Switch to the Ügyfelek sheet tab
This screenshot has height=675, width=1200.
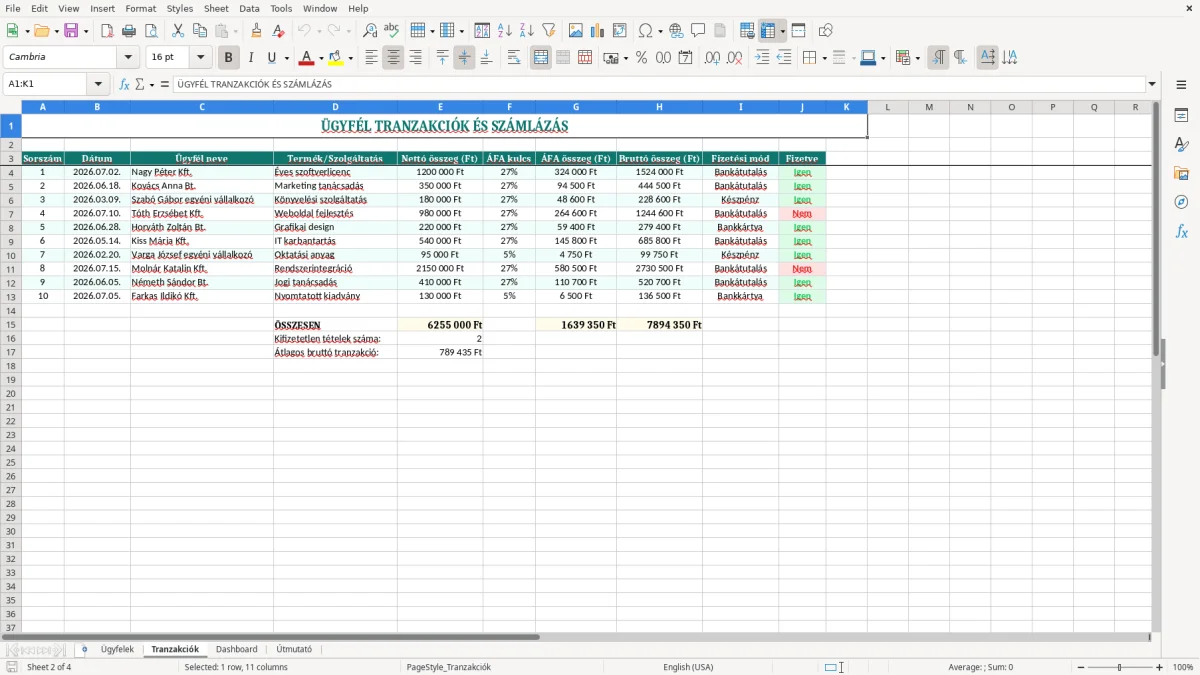(x=117, y=650)
